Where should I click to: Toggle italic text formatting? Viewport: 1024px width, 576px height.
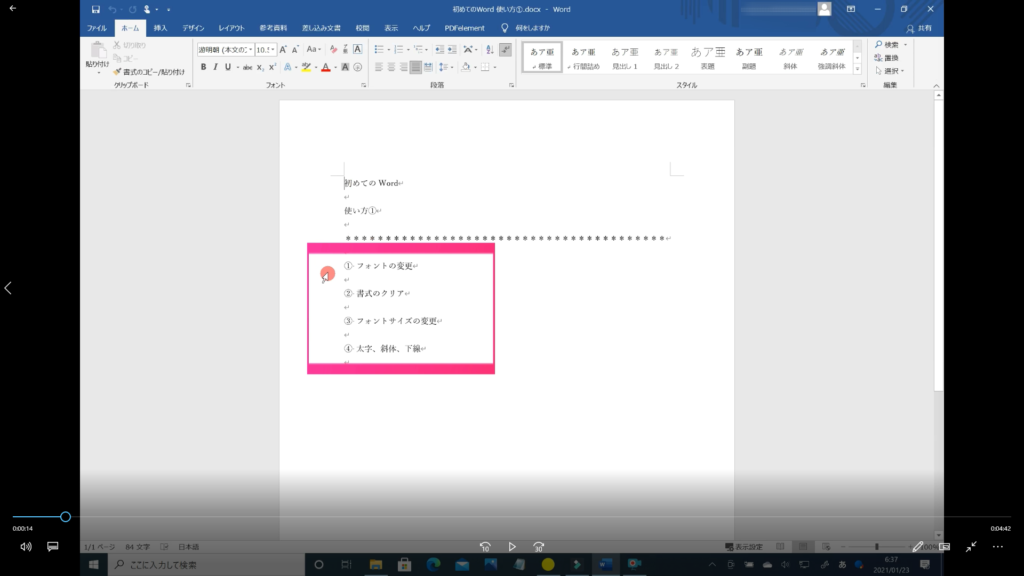[215, 67]
